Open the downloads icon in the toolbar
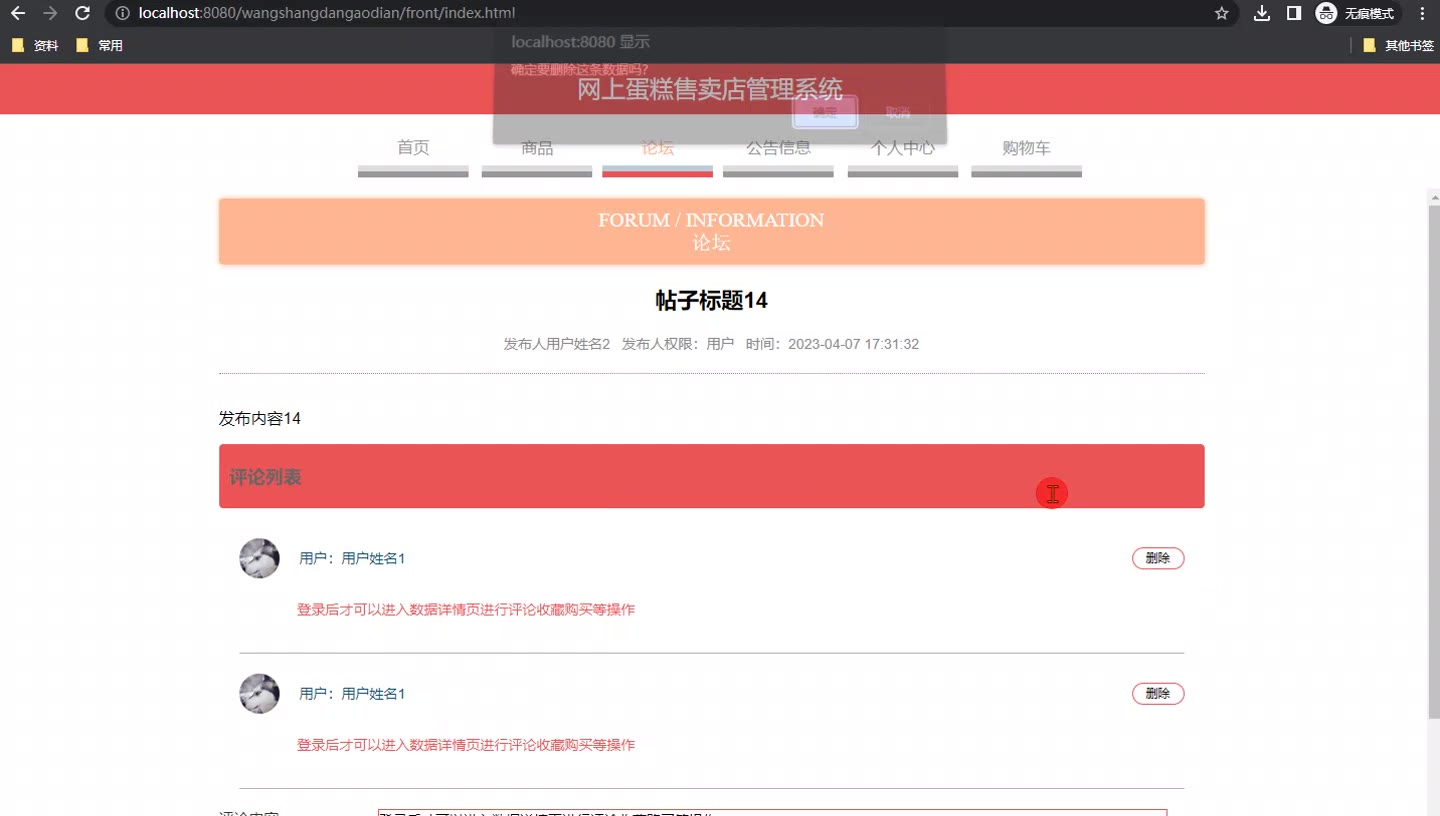Viewport: 1440px width, 816px height. (1262, 14)
